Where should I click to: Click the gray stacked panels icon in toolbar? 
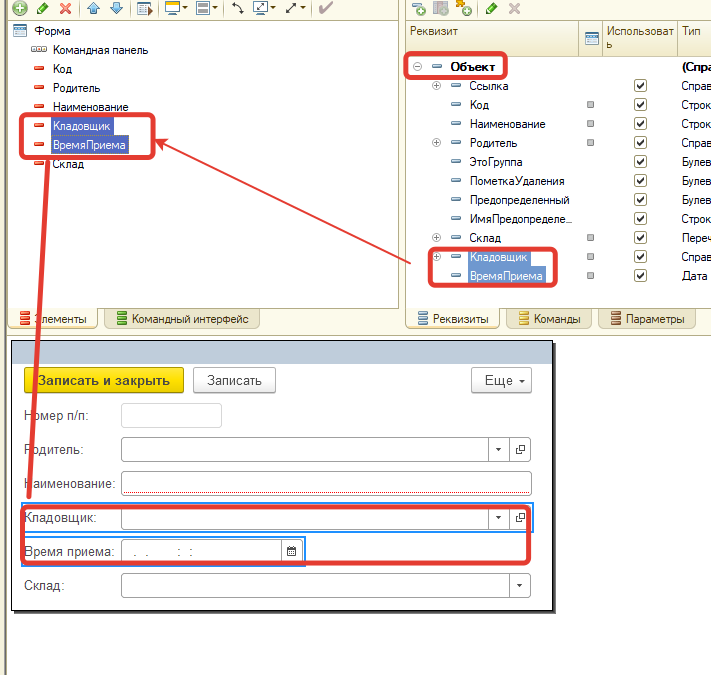point(203,8)
